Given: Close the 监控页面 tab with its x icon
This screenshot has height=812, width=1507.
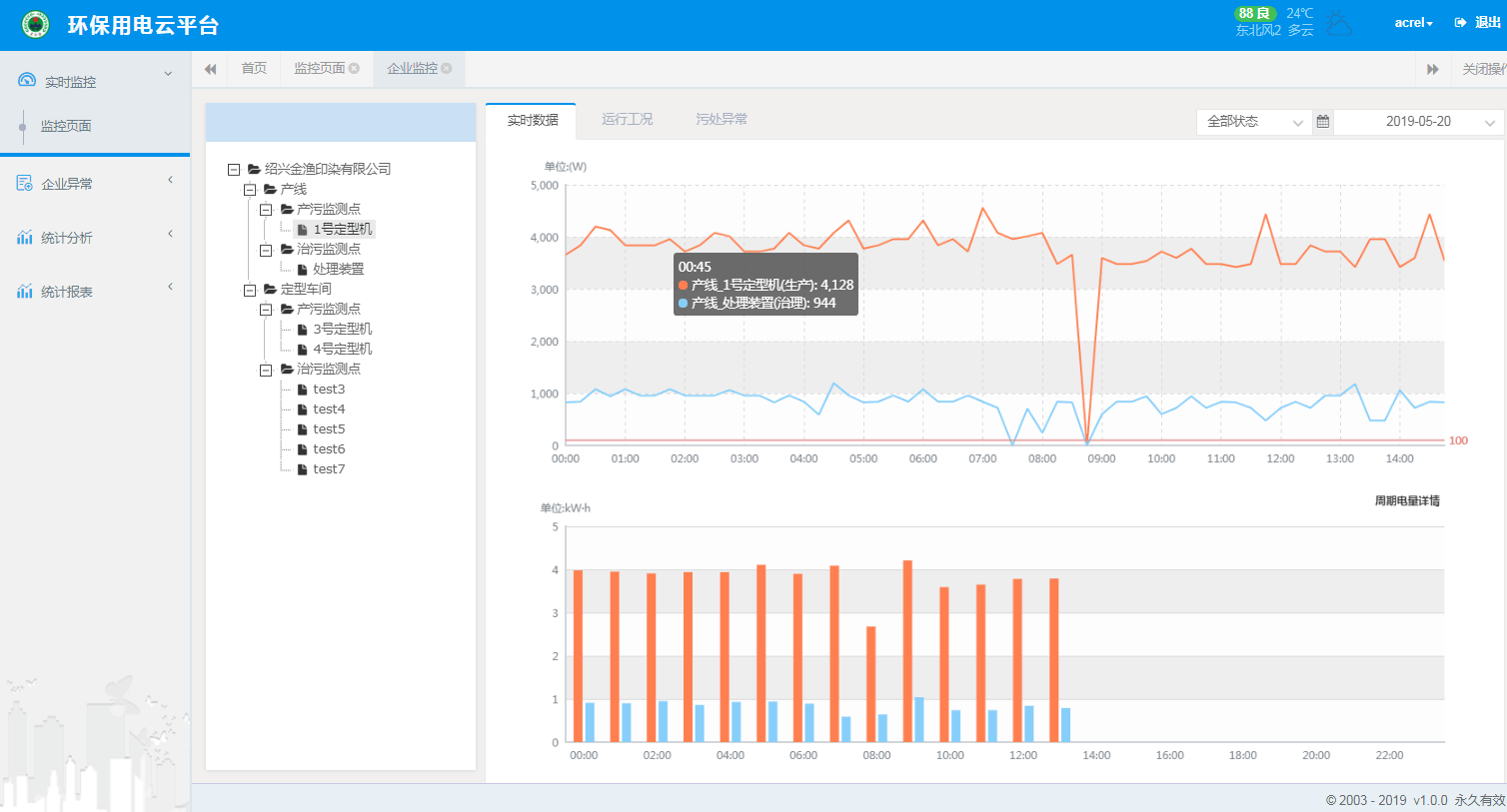Looking at the screenshot, I should click(x=354, y=68).
